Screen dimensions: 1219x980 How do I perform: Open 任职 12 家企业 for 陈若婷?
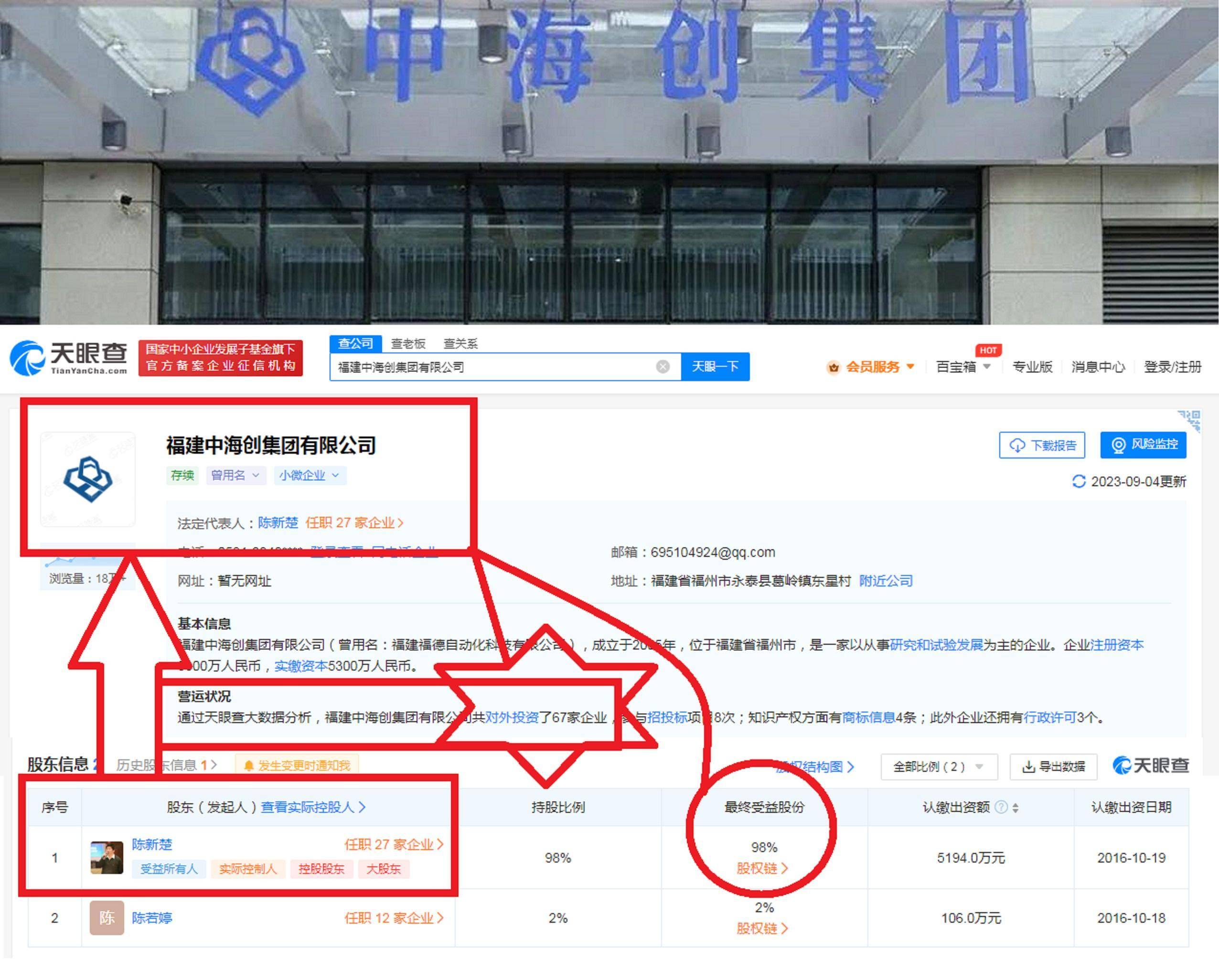(x=394, y=918)
